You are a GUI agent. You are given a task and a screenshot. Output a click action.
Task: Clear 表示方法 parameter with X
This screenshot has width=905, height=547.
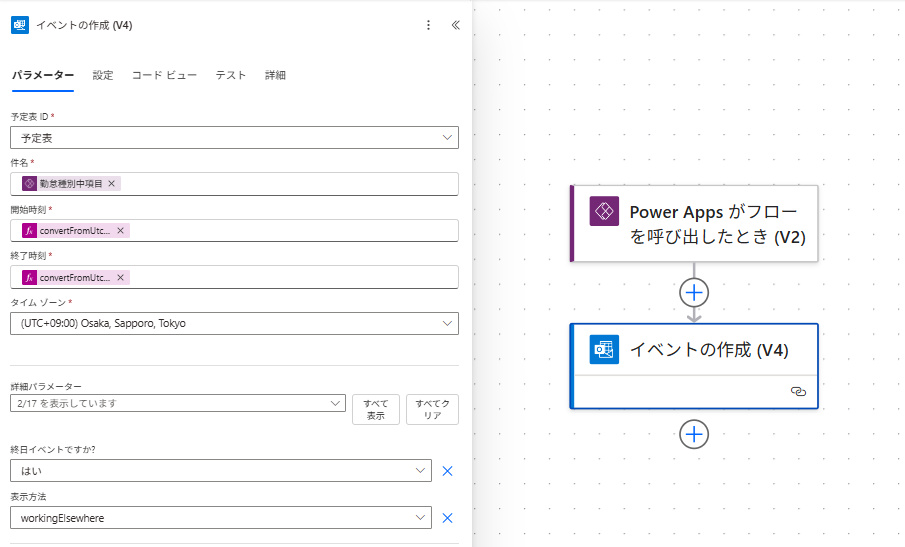447,518
